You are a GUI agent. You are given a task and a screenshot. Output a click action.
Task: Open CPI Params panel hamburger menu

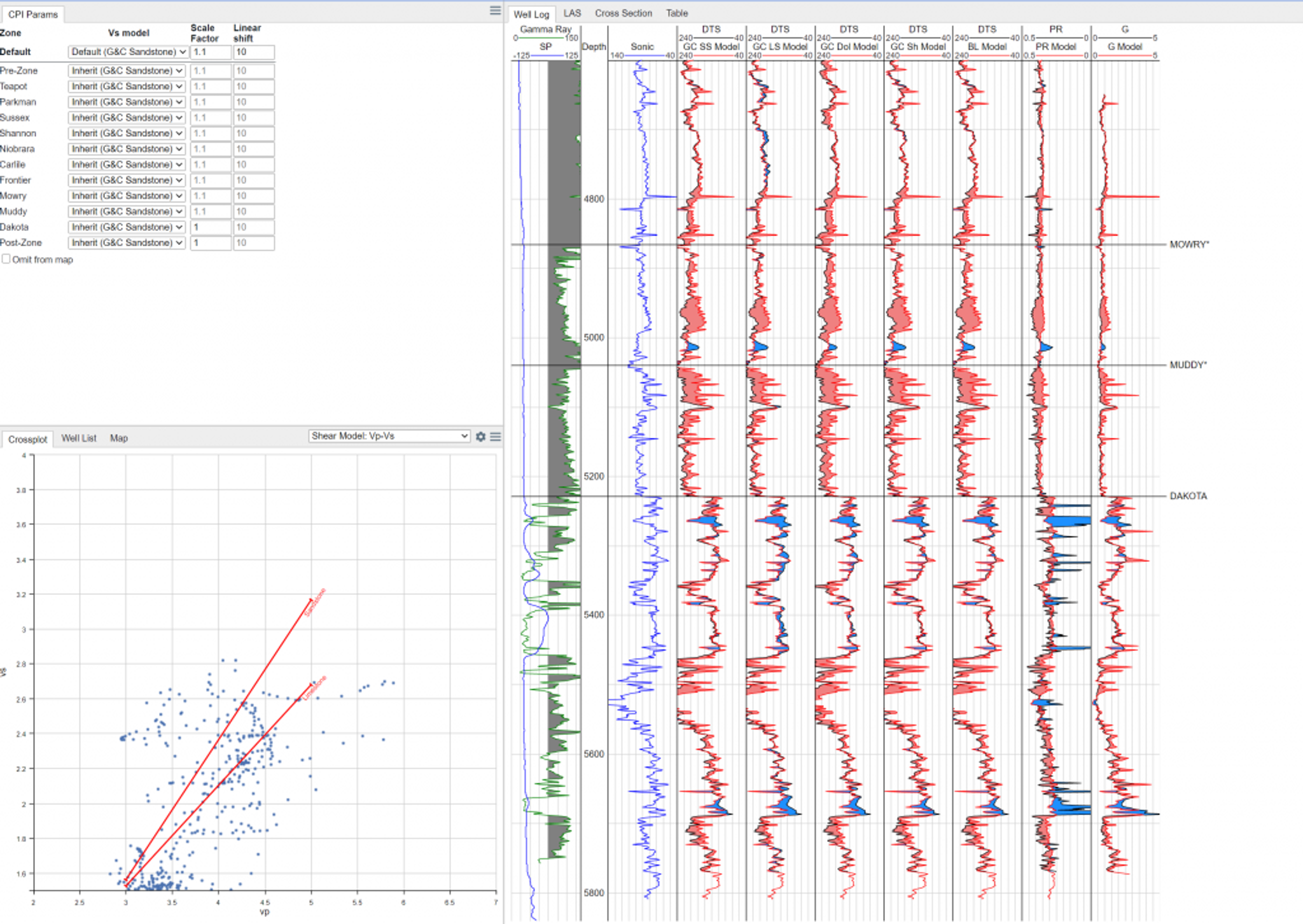(x=495, y=11)
